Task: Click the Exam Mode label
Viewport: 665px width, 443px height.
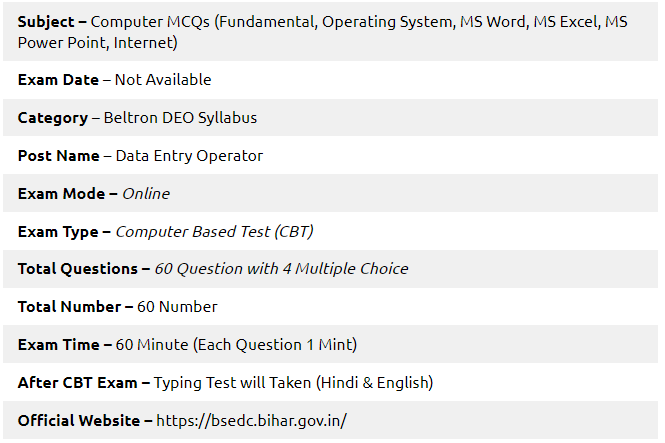Action: click(61, 194)
